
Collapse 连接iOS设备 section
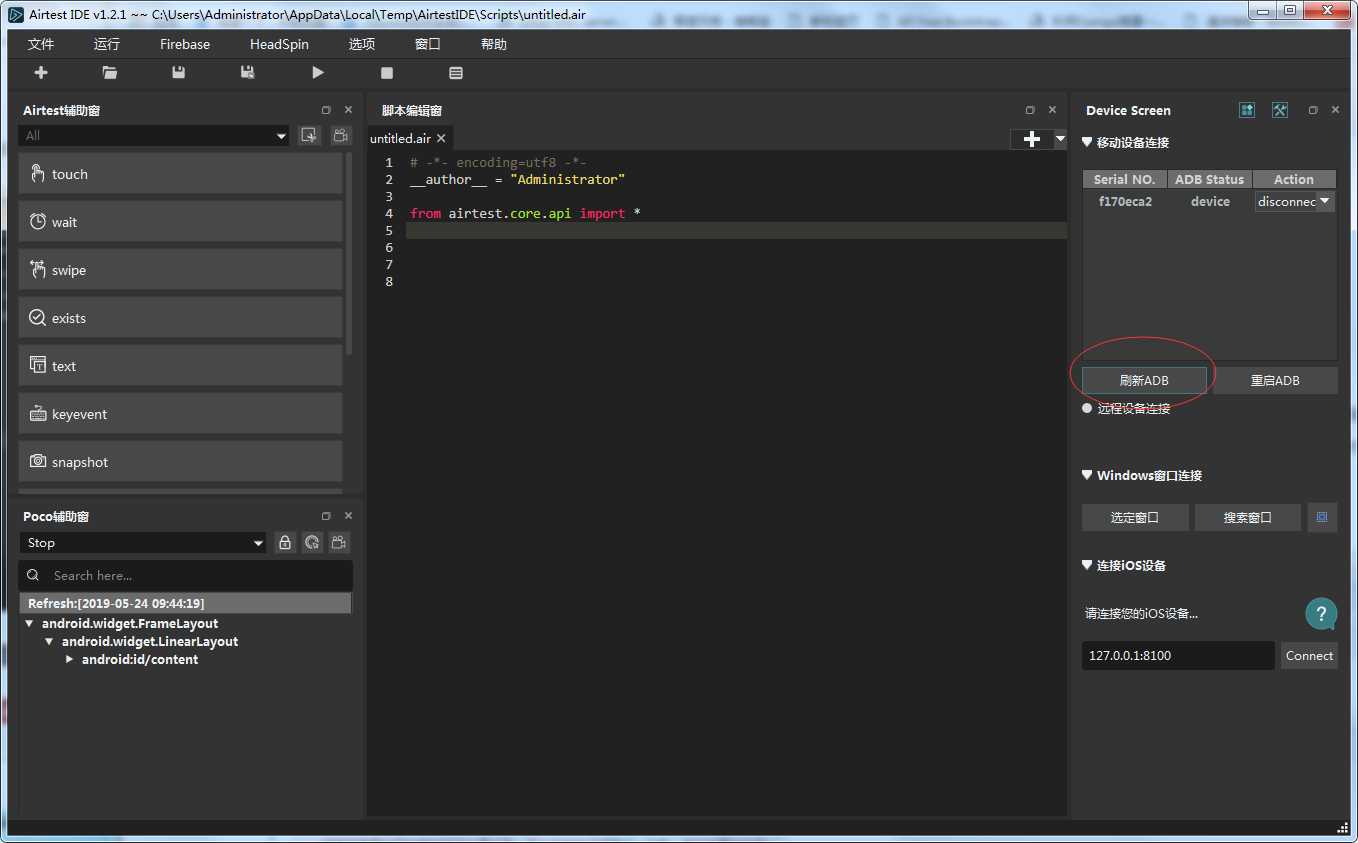[x=1087, y=565]
